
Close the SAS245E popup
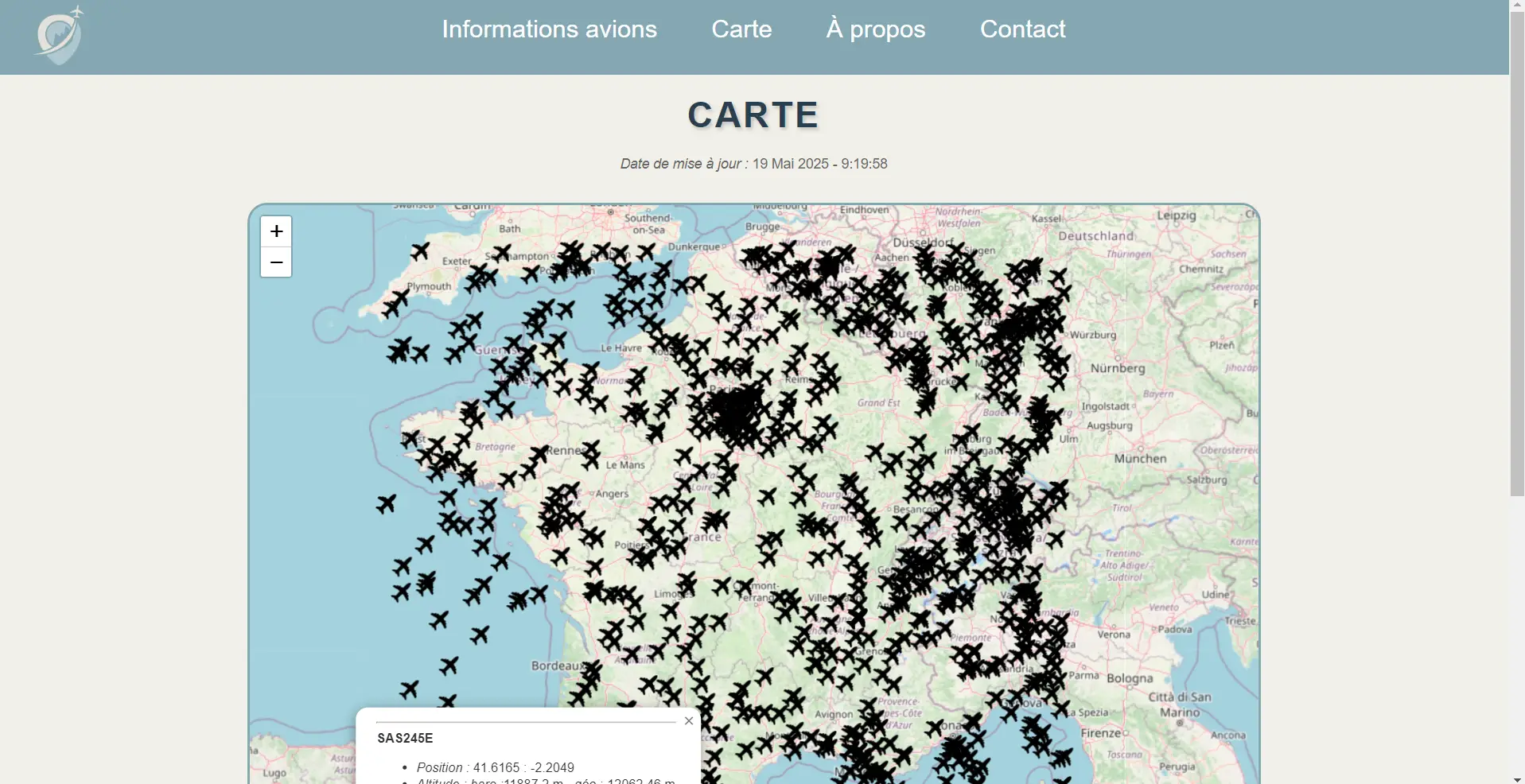point(689,720)
